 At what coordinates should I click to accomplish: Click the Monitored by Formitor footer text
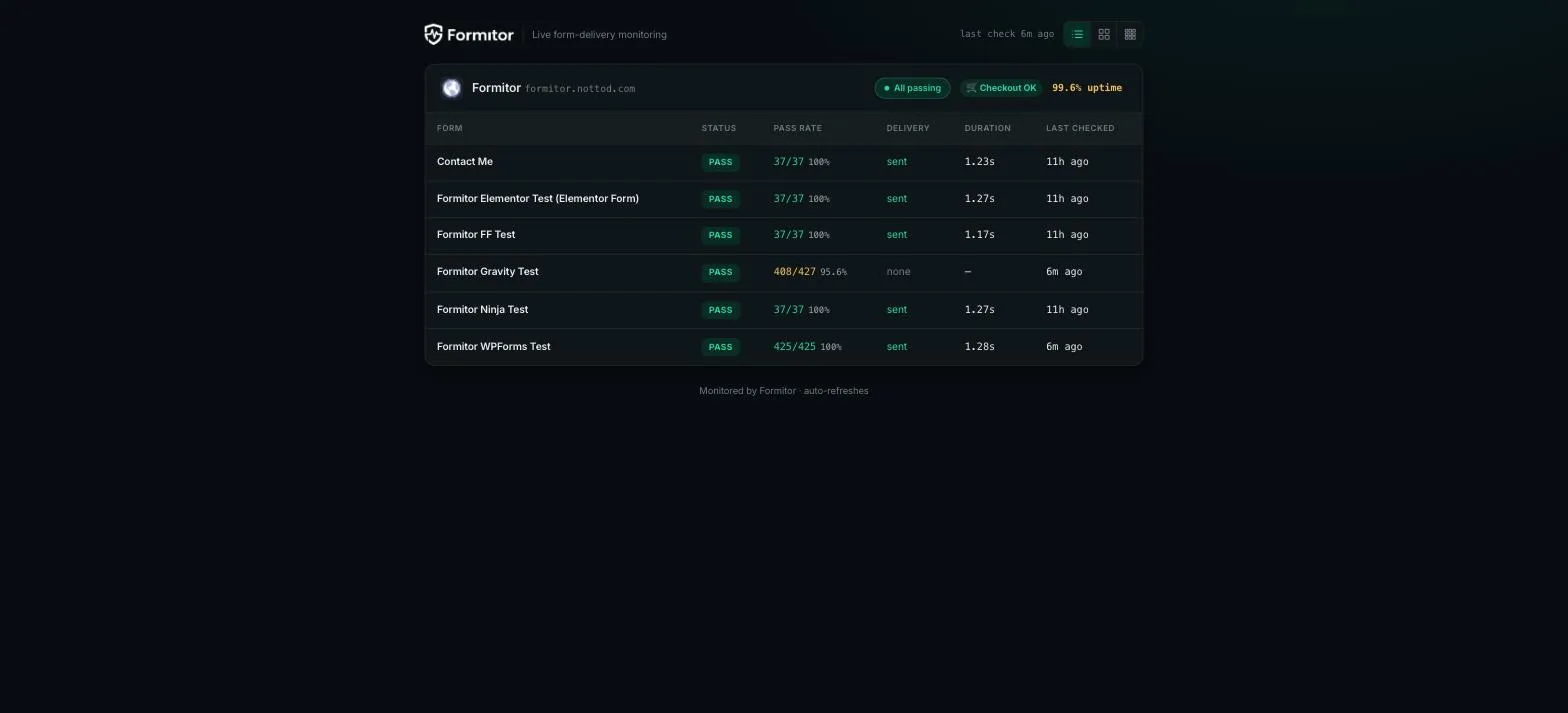pyautogui.click(x=783, y=391)
